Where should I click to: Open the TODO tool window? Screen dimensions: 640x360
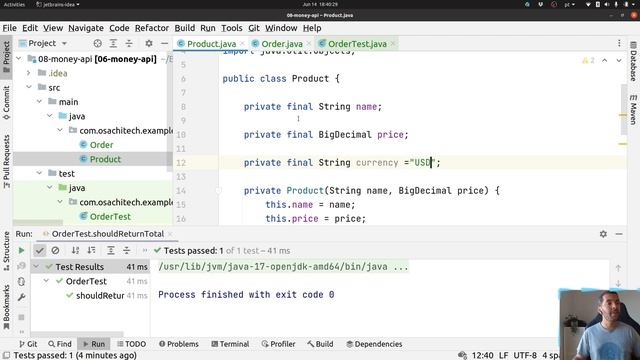coord(131,344)
